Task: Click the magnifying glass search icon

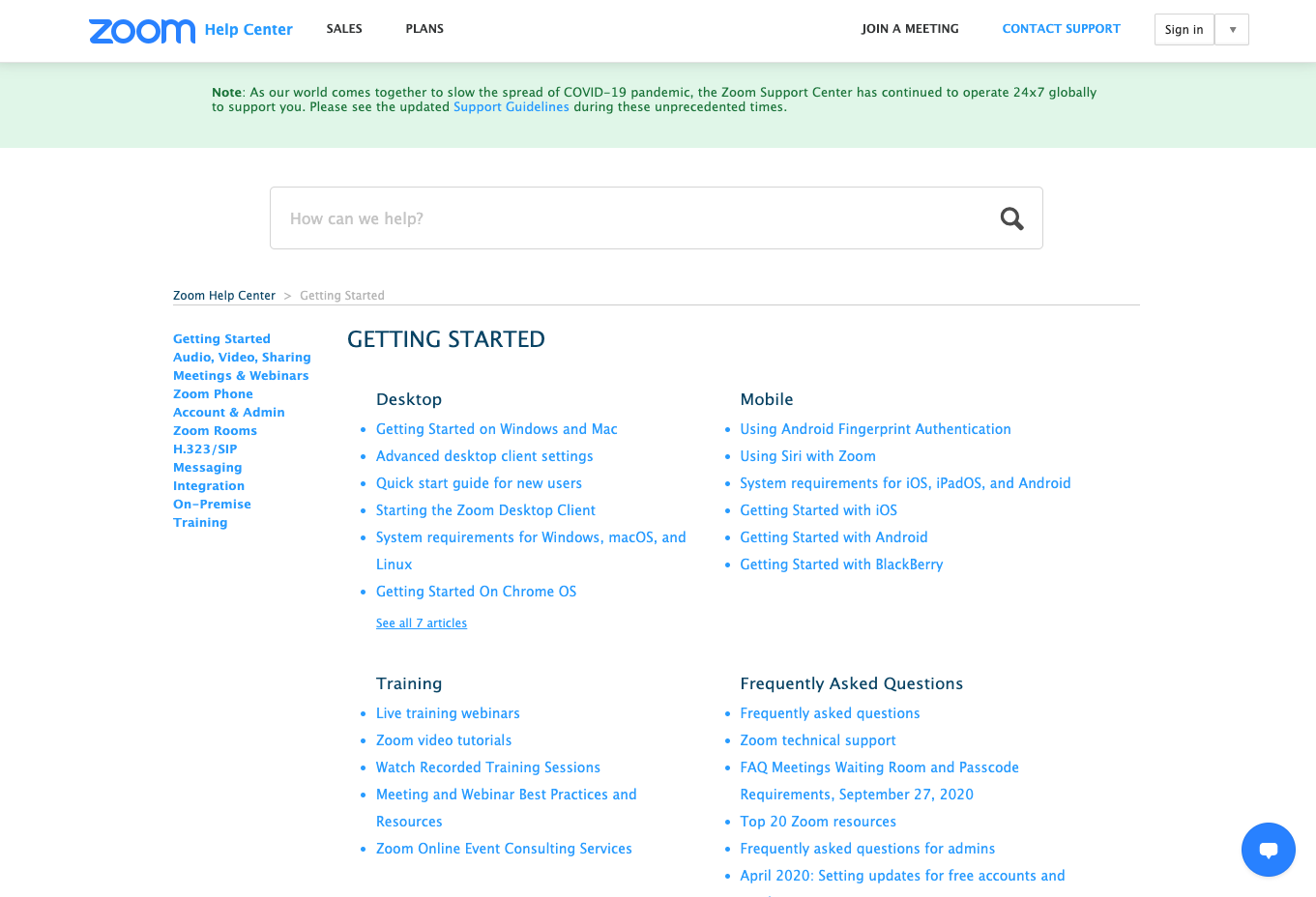Action: pos(1011,218)
